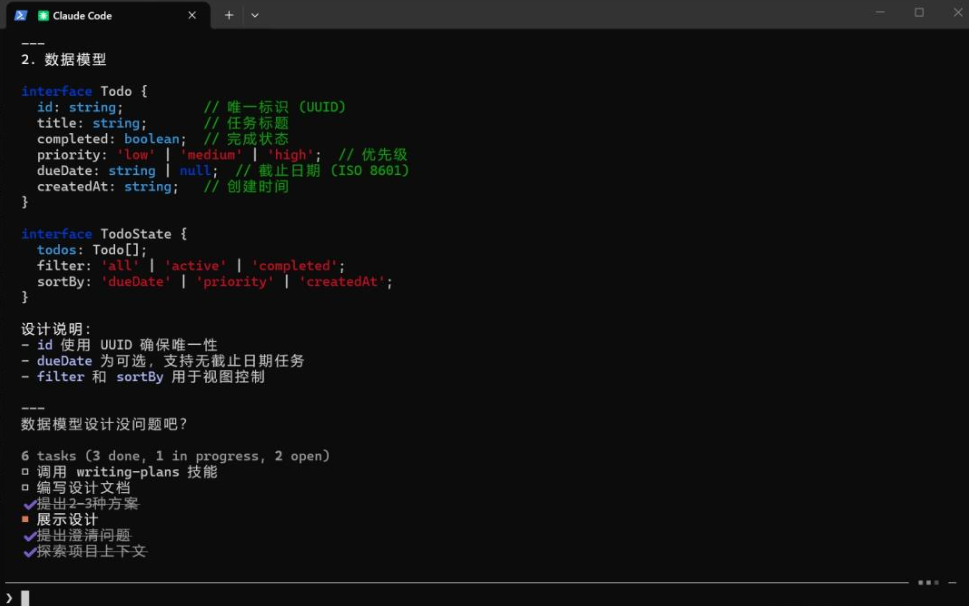Click the comment '// 截止日期 (ISO 8601)'
The width and height of the screenshot is (969, 606).
(x=322, y=170)
